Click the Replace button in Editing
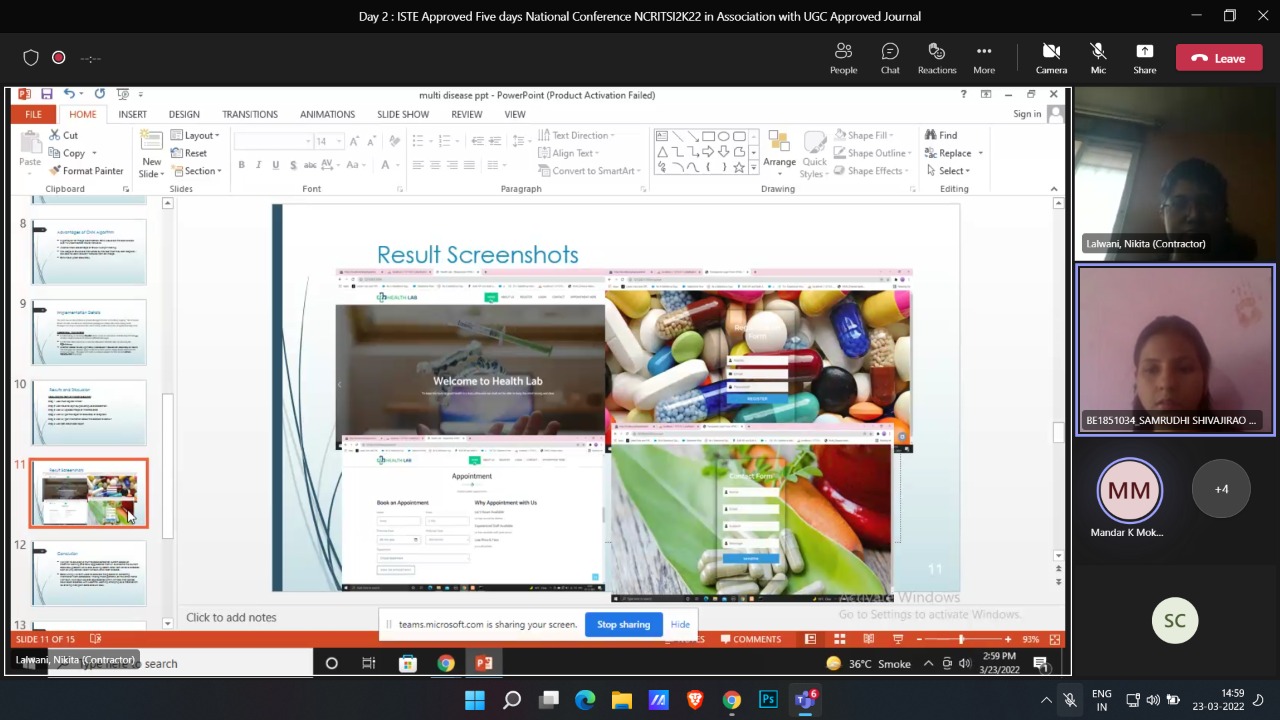This screenshot has height=720, width=1280. pos(948,153)
